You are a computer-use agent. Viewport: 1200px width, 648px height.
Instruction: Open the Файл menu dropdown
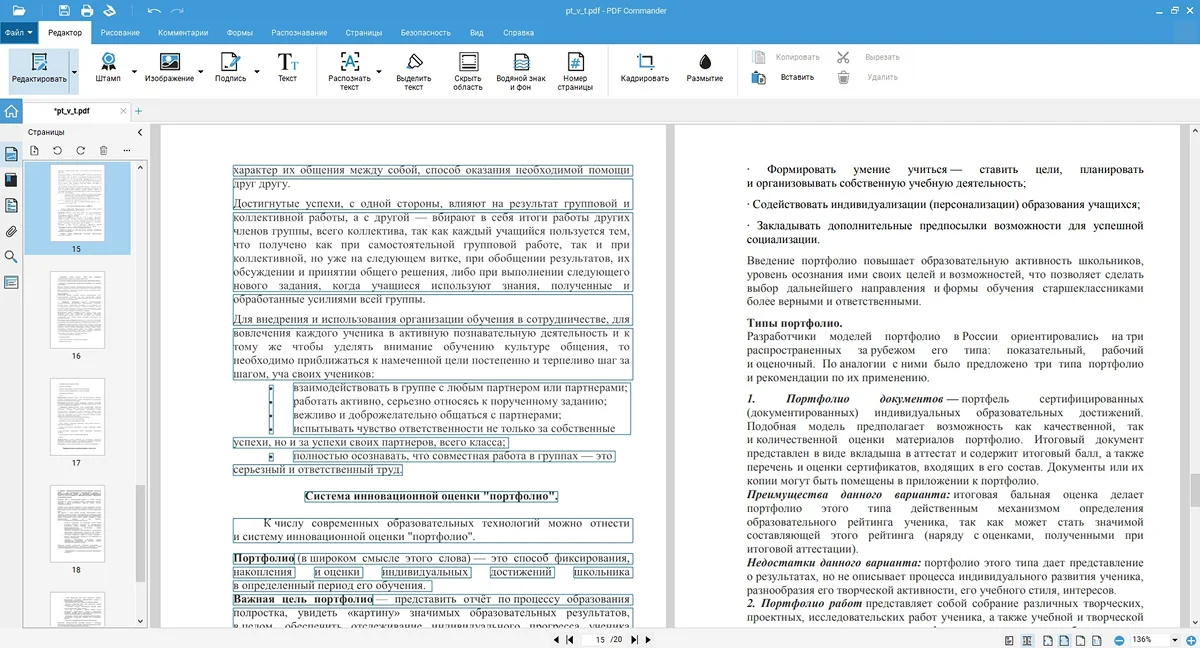coord(20,33)
